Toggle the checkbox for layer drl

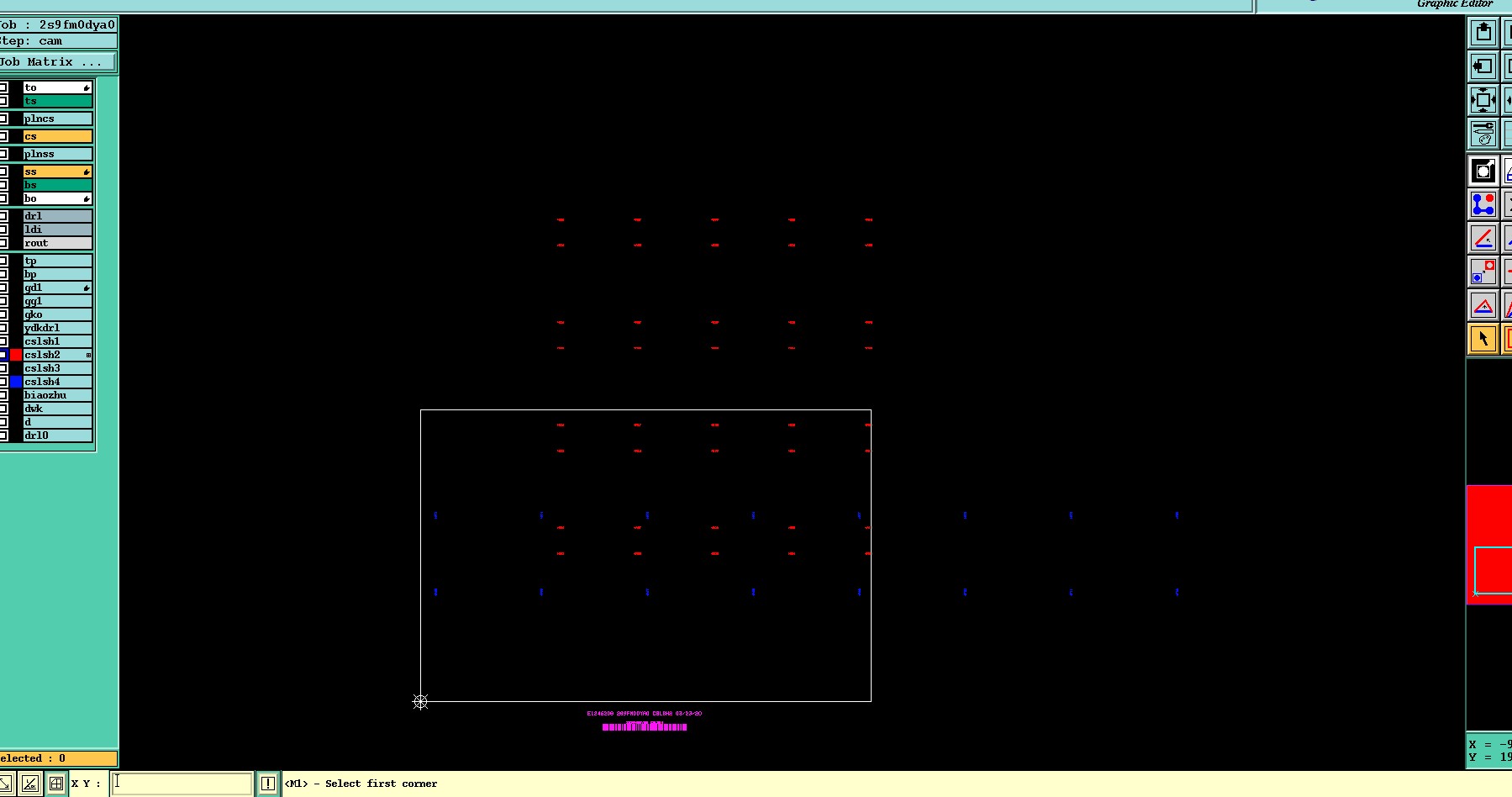pos(3,216)
